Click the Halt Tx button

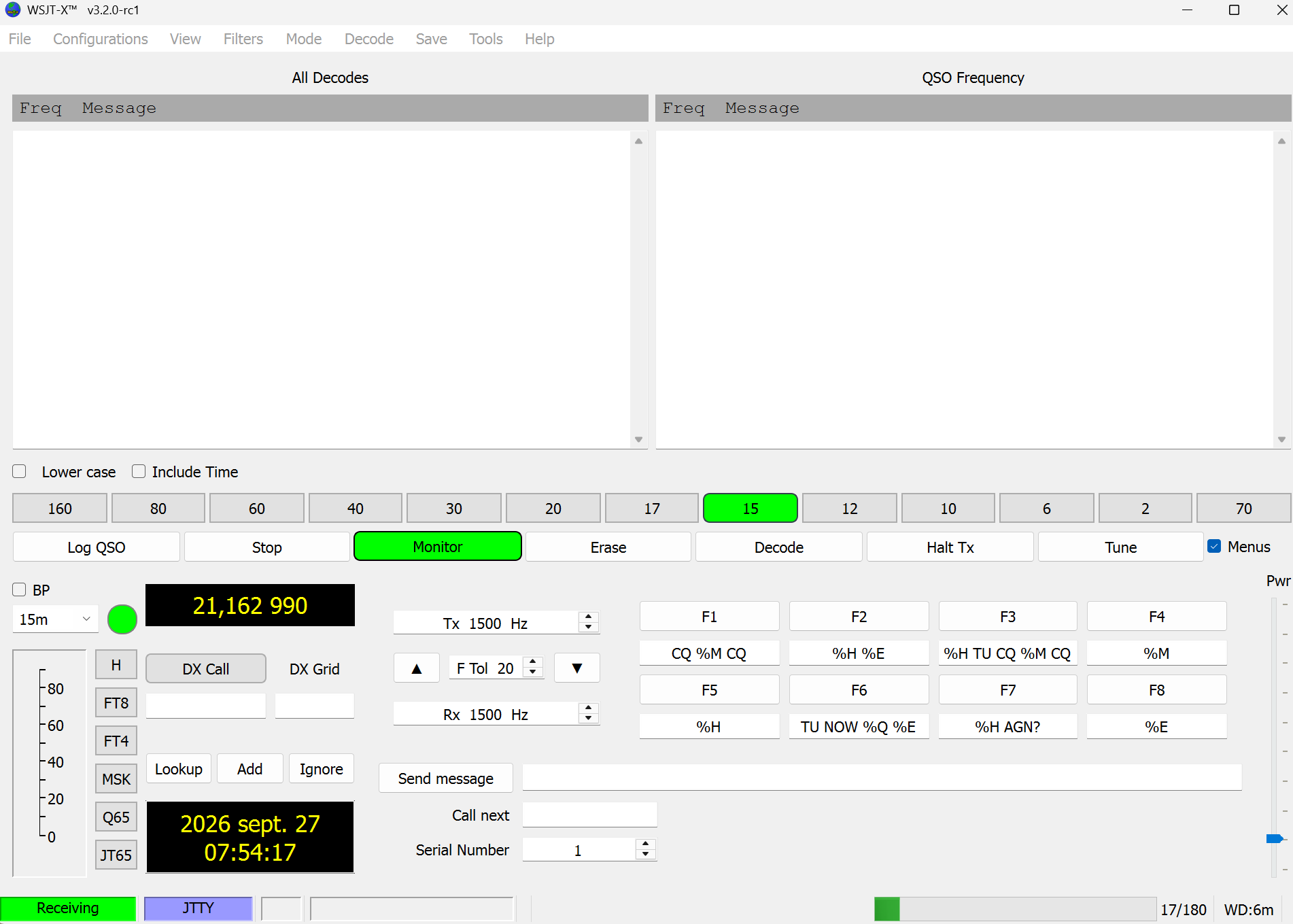[x=950, y=547]
